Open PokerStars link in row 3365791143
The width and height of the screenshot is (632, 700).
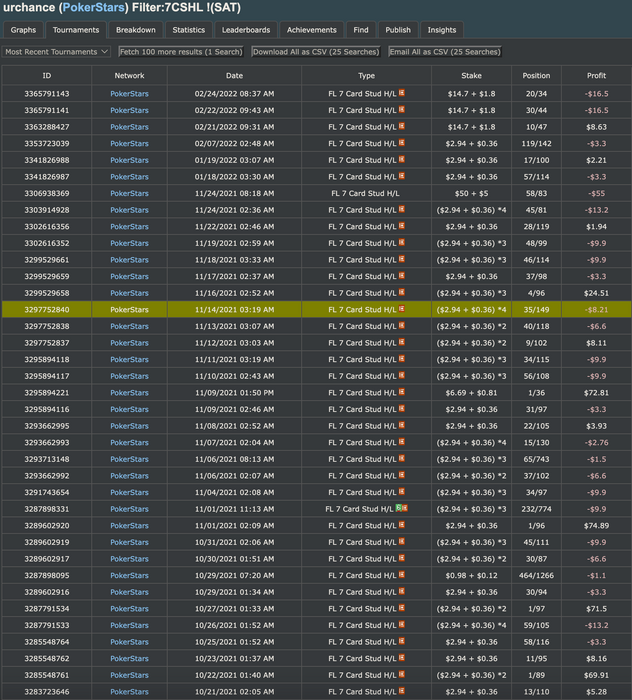pos(129,94)
